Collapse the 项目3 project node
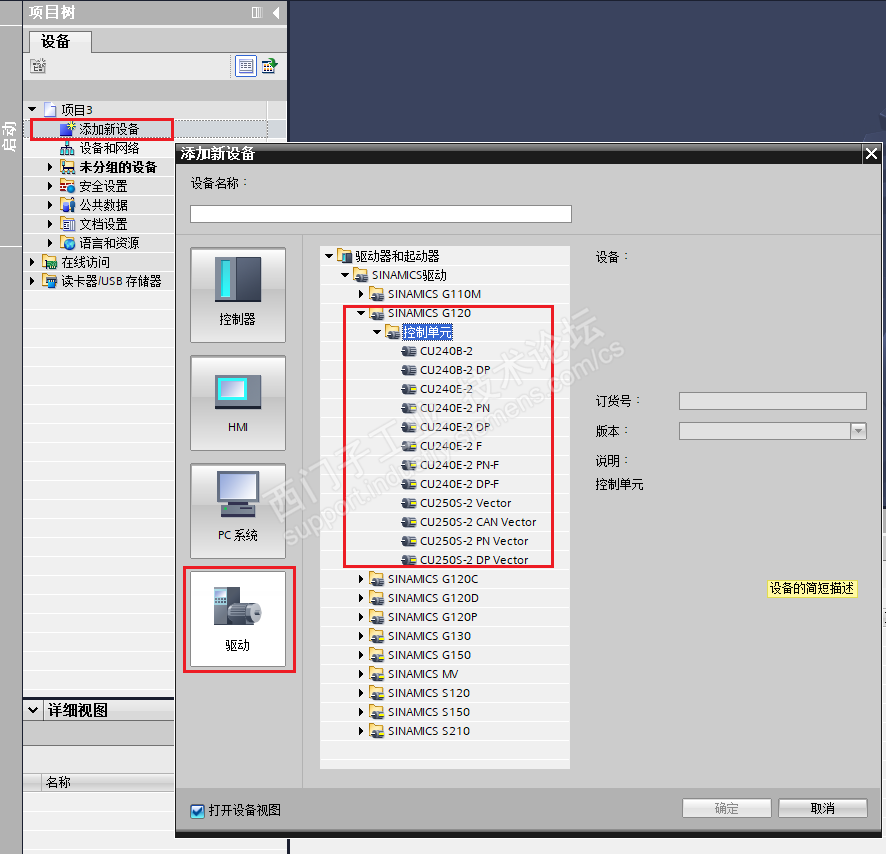This screenshot has height=854, width=886. [32, 109]
